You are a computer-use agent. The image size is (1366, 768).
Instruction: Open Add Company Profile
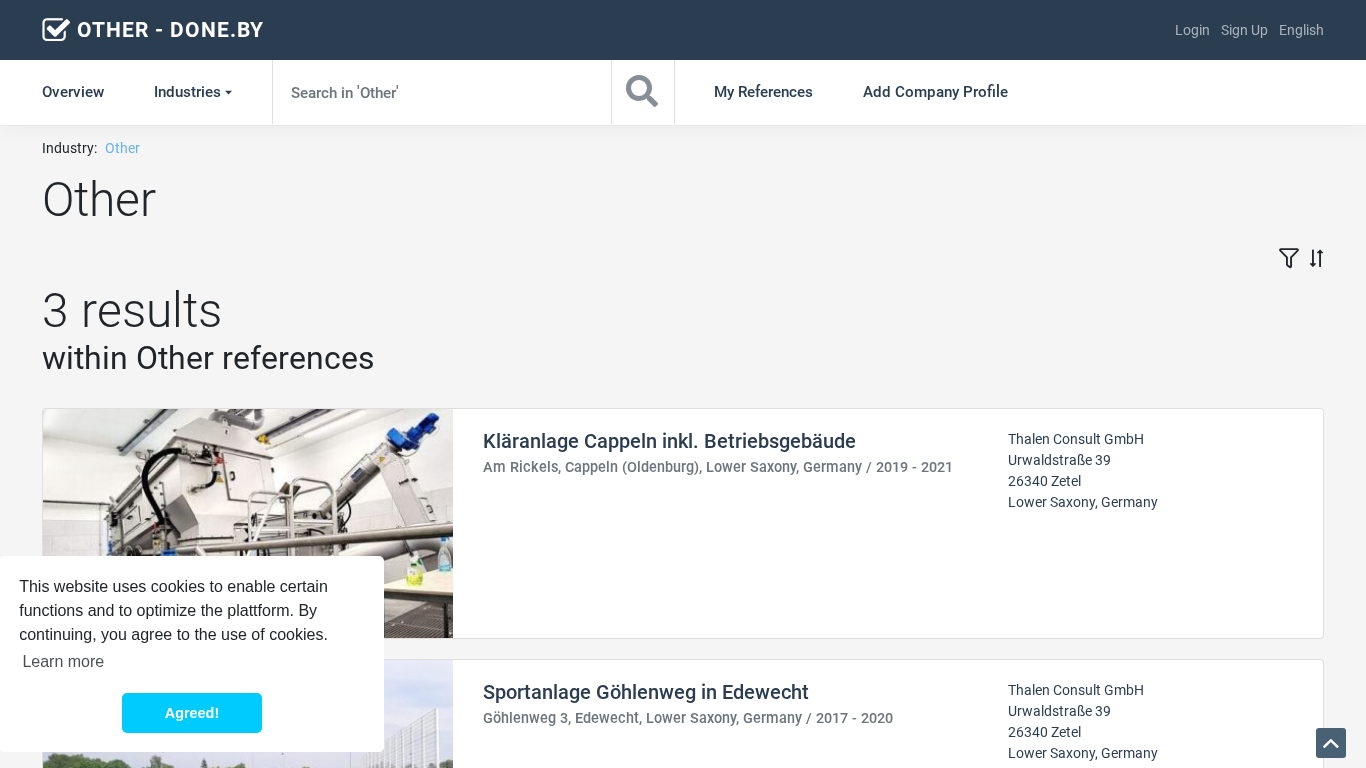(935, 92)
